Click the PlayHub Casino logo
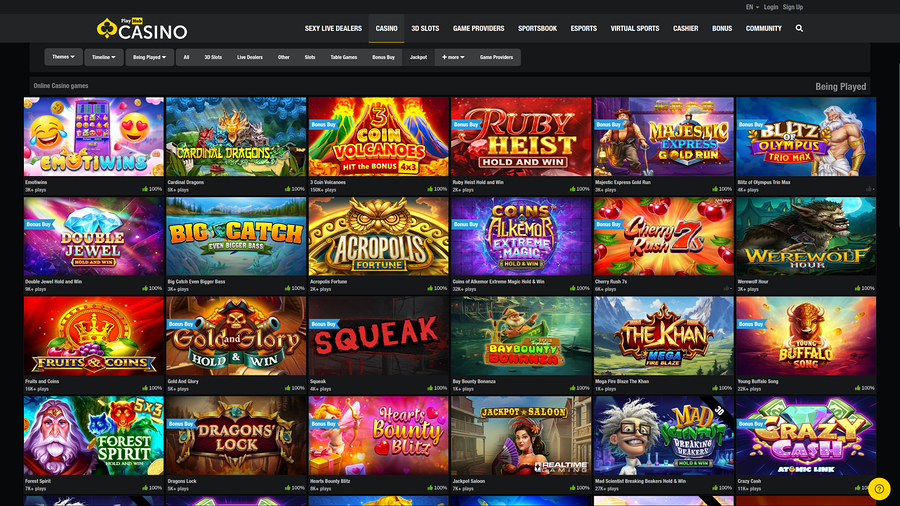This screenshot has width=900, height=506. (142, 29)
